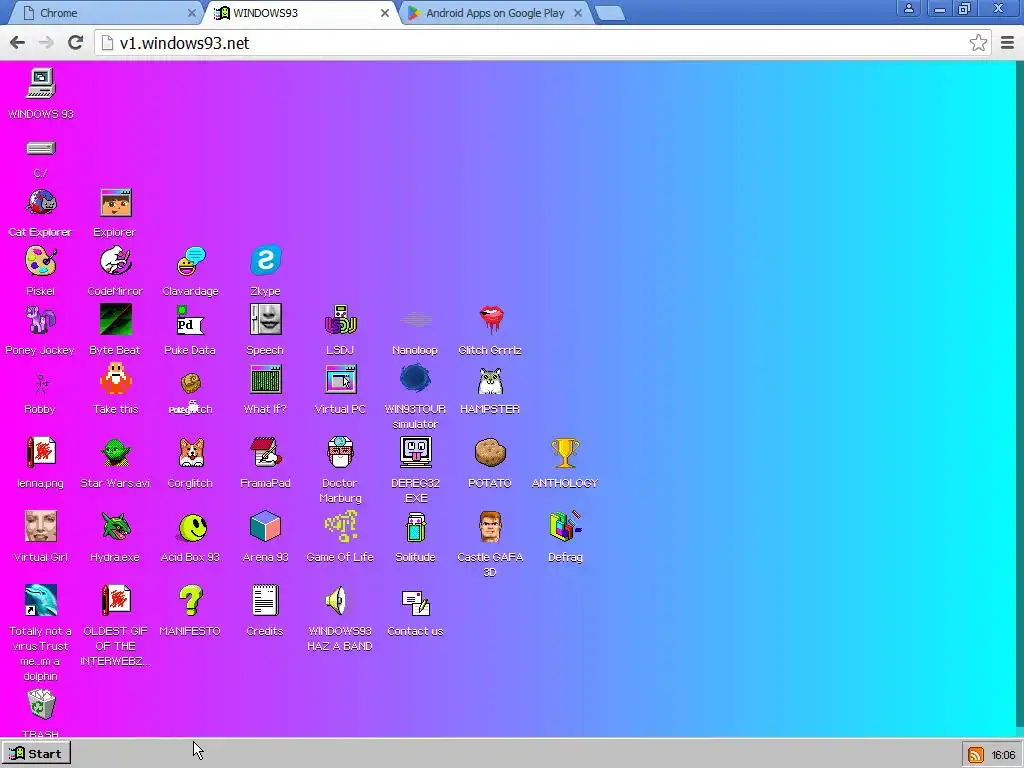The height and width of the screenshot is (768, 1024).
Task: Open the MANIFESTO question mark icon
Action: (x=191, y=600)
